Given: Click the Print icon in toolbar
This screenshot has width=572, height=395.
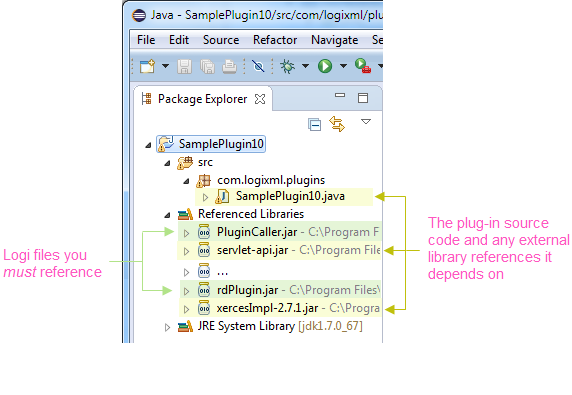Looking at the screenshot, I should coord(229,66).
